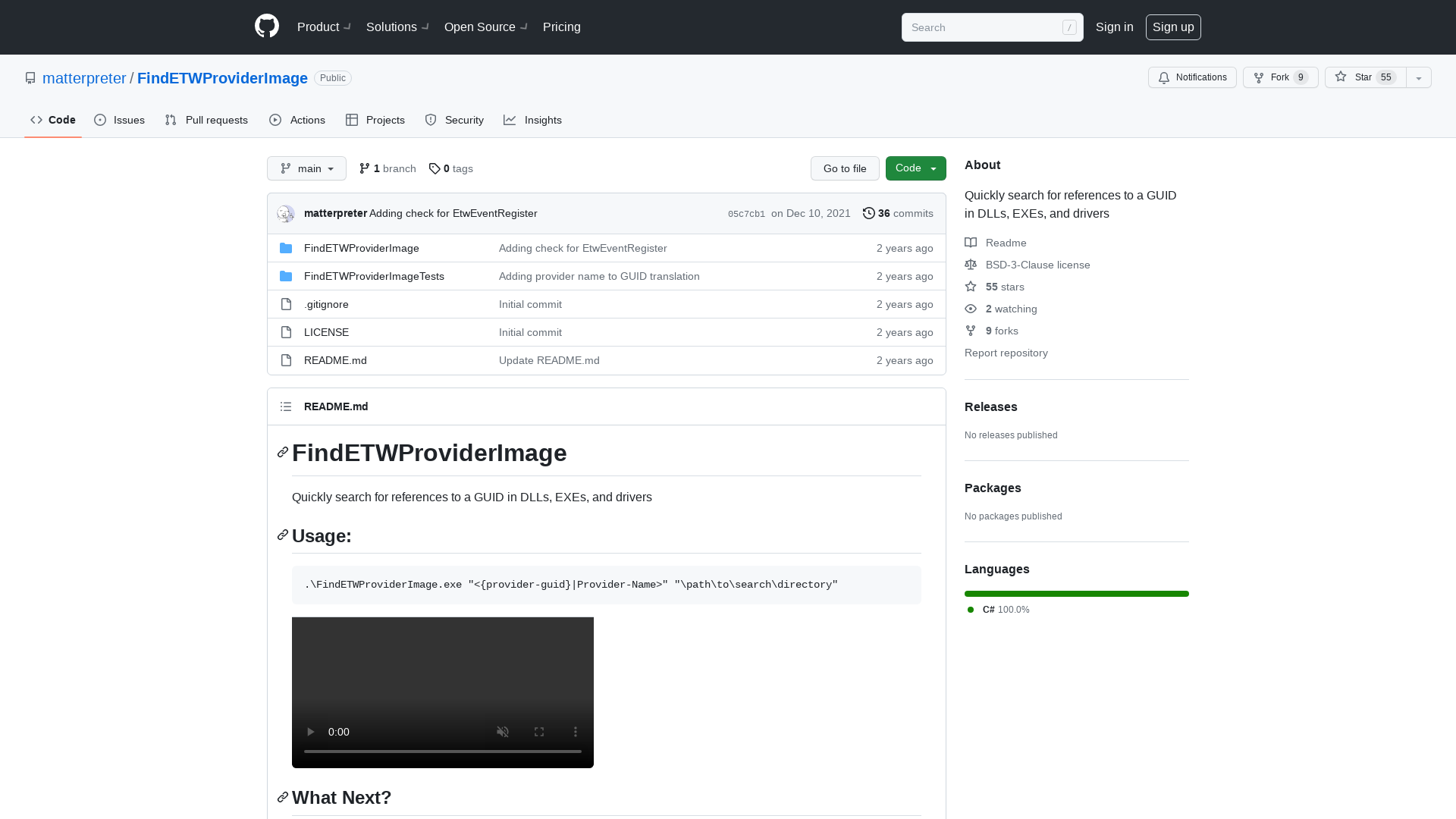Open the Projects tab
Screen dimensions: 1456x819
pyautogui.click(x=375, y=120)
